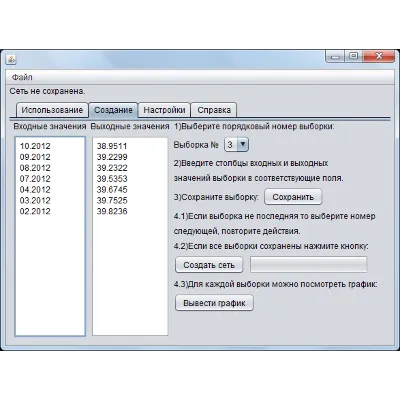
Task: Close the application window
Action: [379, 56]
